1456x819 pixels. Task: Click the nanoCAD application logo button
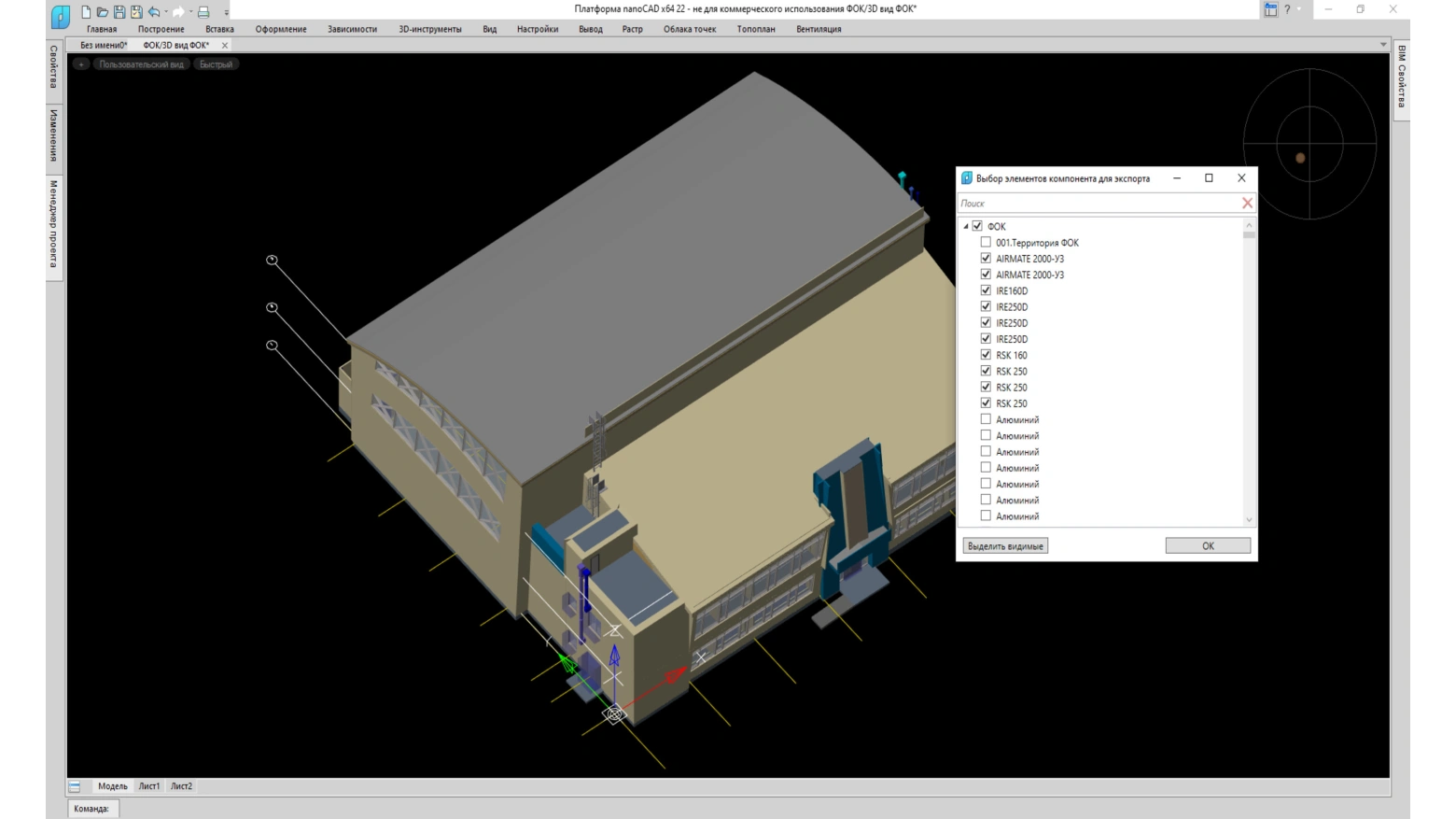point(60,16)
